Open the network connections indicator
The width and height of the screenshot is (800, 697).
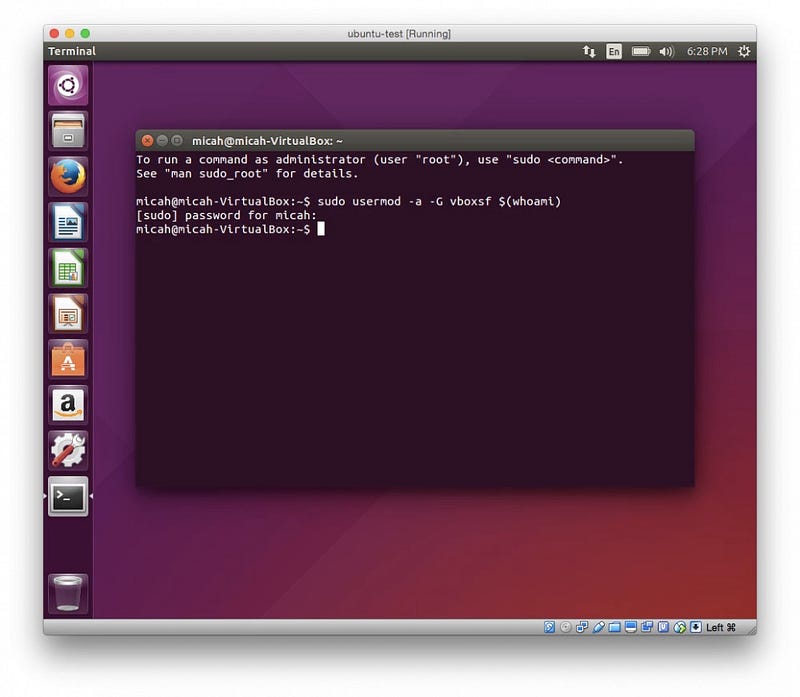coord(589,51)
